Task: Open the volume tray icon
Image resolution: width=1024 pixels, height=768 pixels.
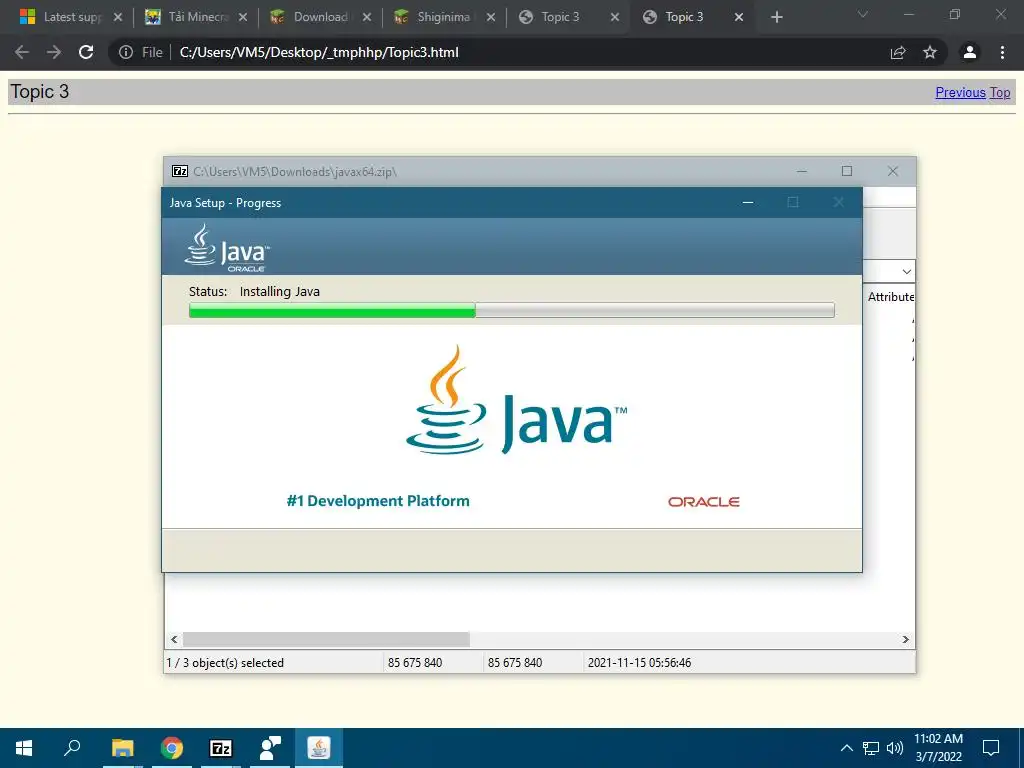Action: [895, 748]
